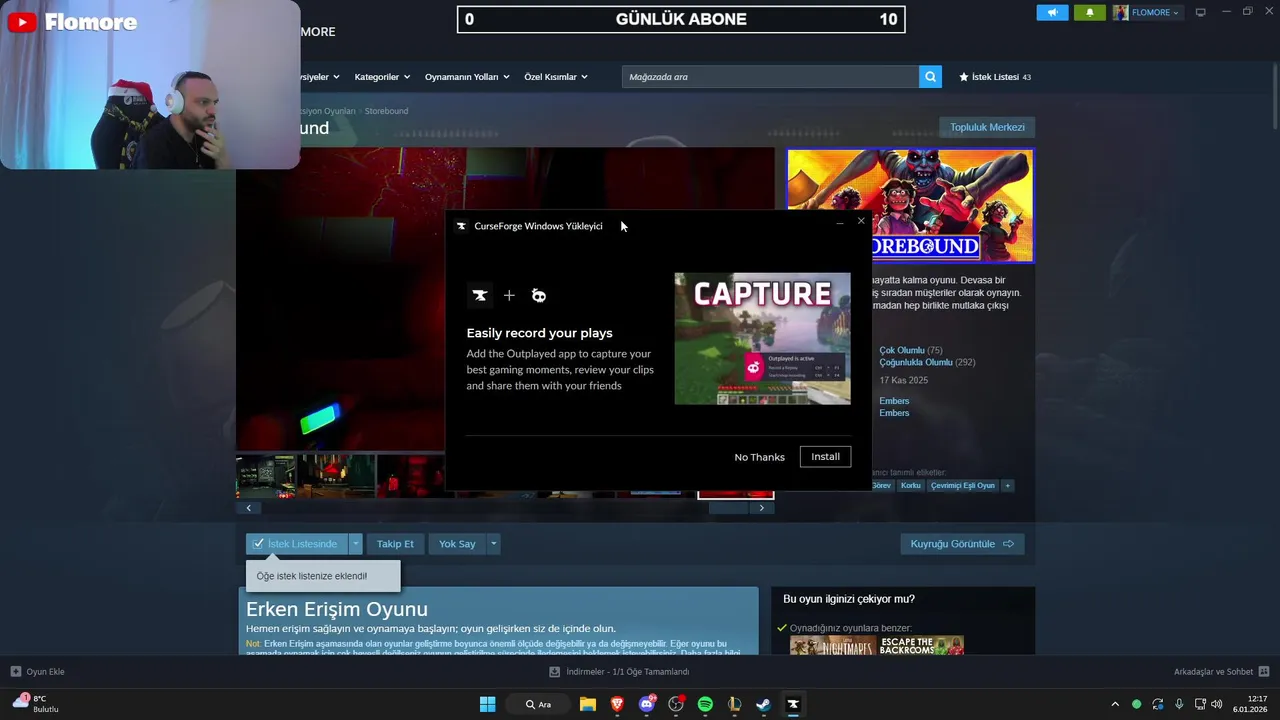Viewport: 1280px width, 720px height.
Task: Open Topluluk Merkezi button
Action: point(987,127)
